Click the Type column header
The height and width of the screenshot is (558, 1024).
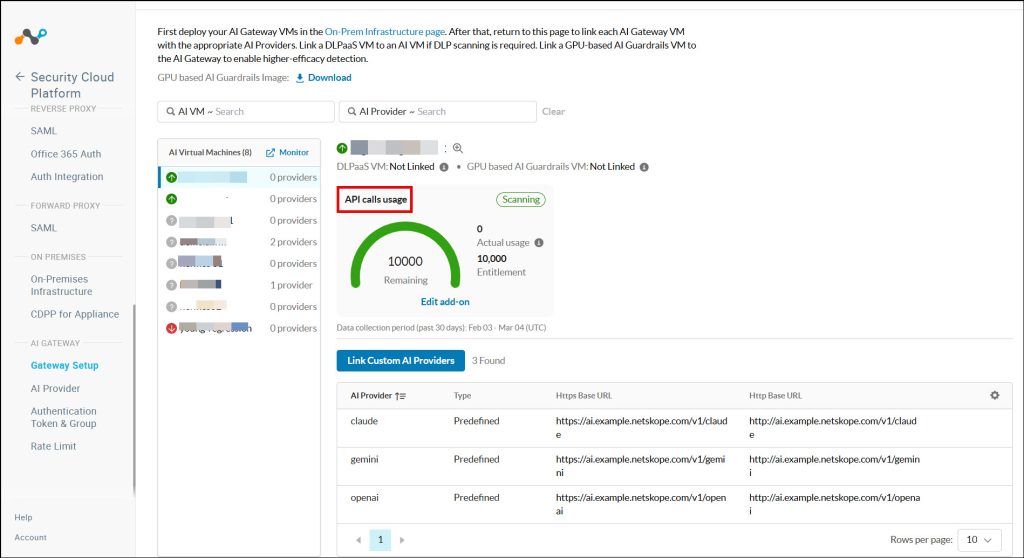click(462, 396)
